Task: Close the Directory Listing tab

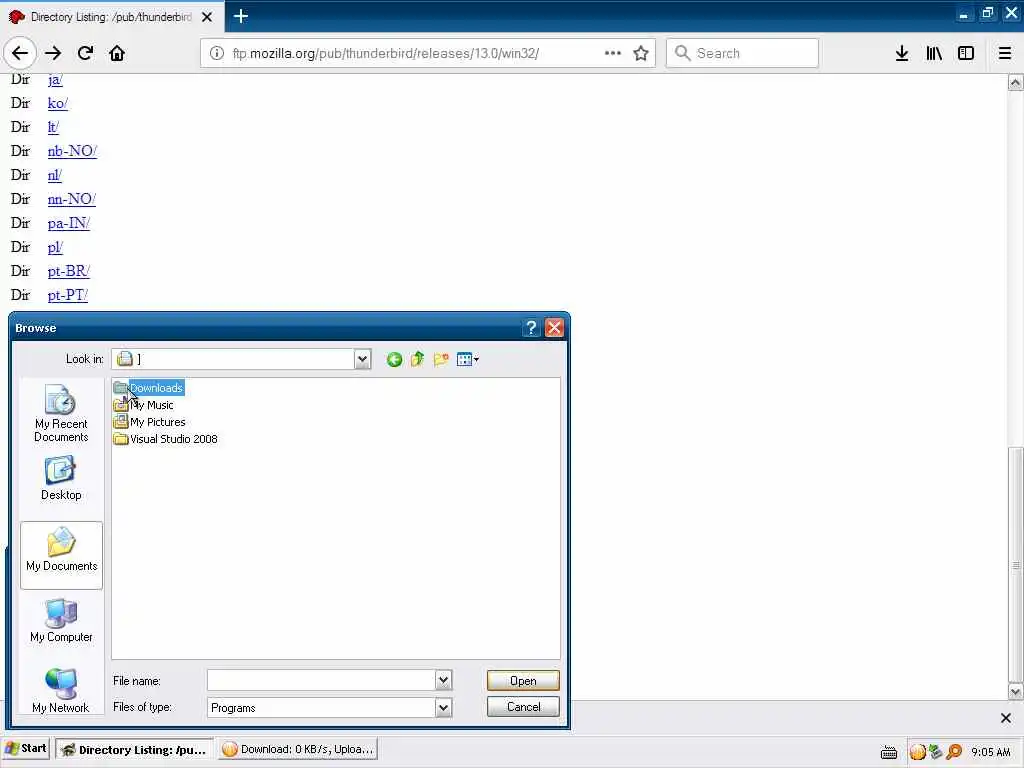Action: [x=207, y=17]
